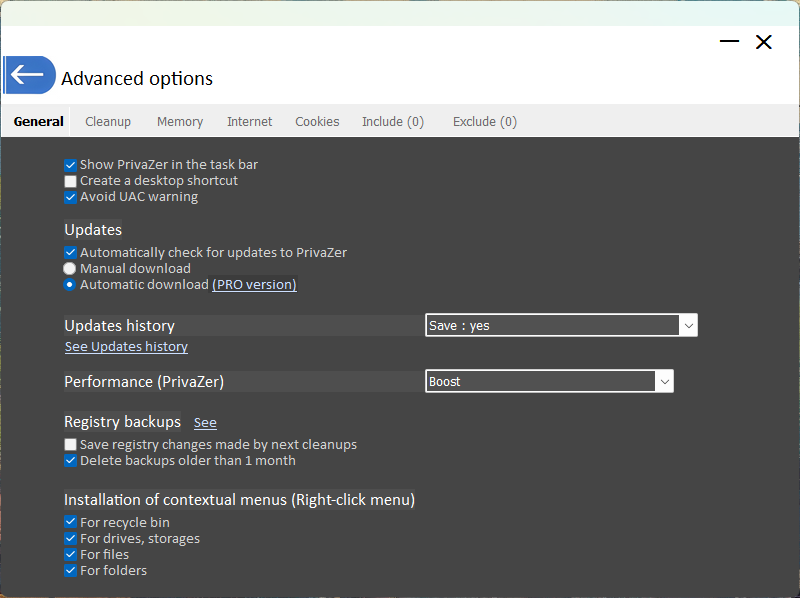This screenshot has width=800, height=598.
Task: Switch to the Internet tab
Action: coord(249,121)
